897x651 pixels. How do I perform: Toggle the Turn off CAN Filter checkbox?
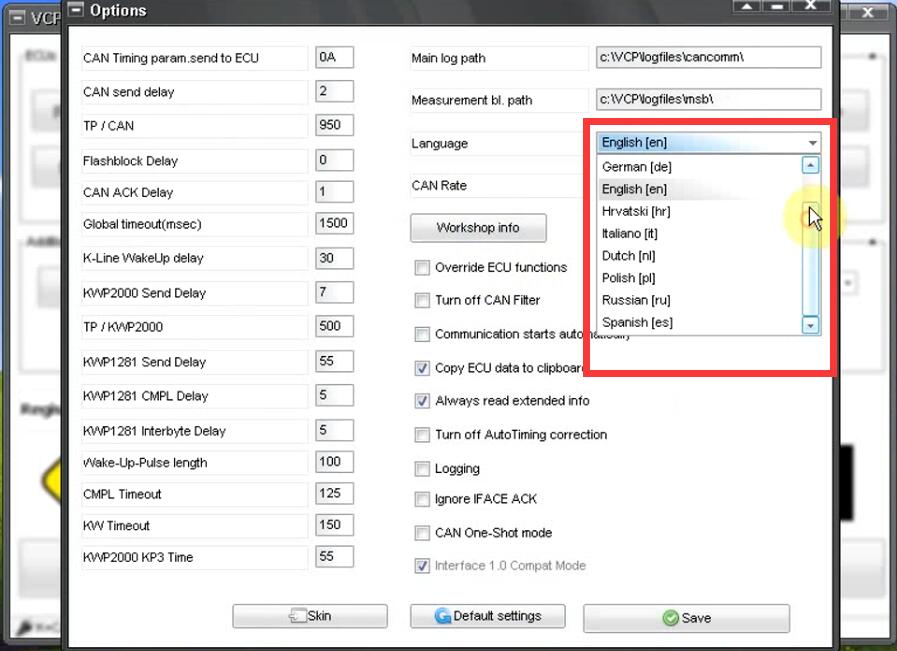422,301
